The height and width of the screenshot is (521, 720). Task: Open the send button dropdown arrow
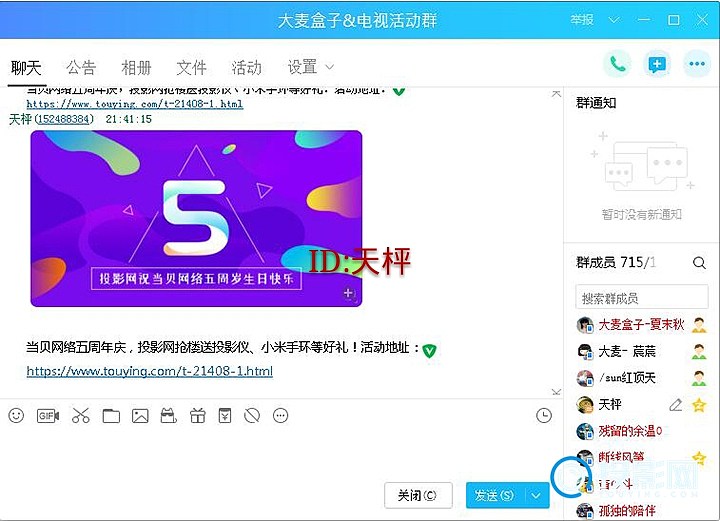[537, 495]
